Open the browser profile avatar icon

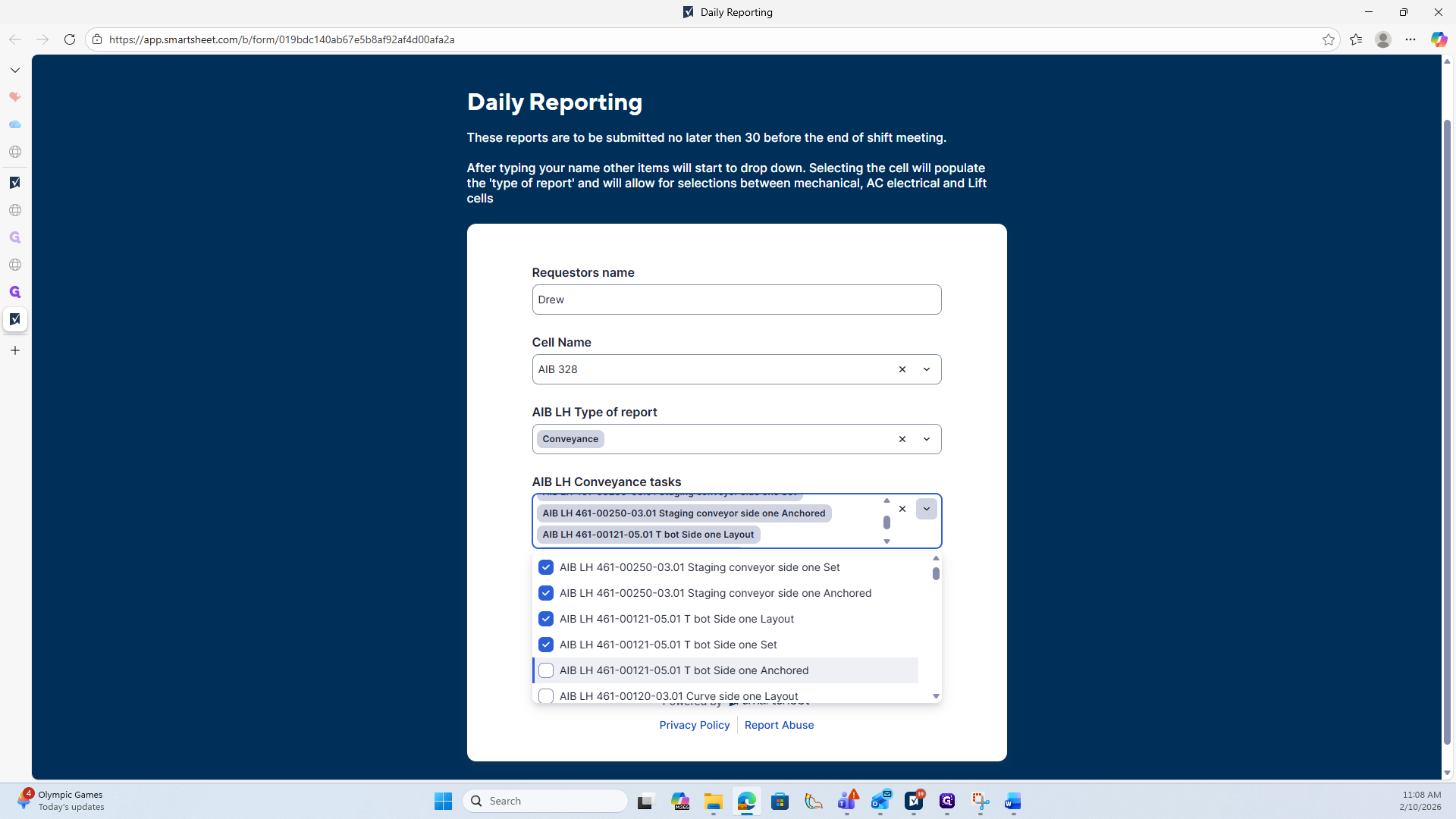(1382, 39)
